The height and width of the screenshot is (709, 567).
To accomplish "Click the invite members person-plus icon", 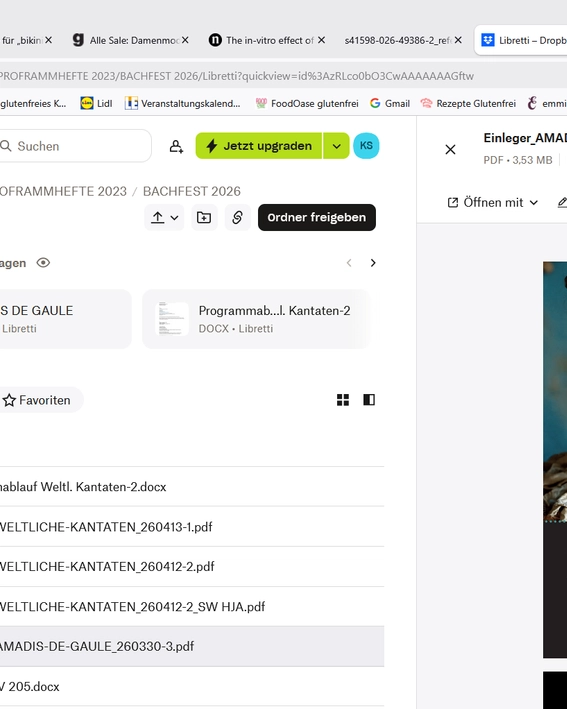I will coord(176,146).
